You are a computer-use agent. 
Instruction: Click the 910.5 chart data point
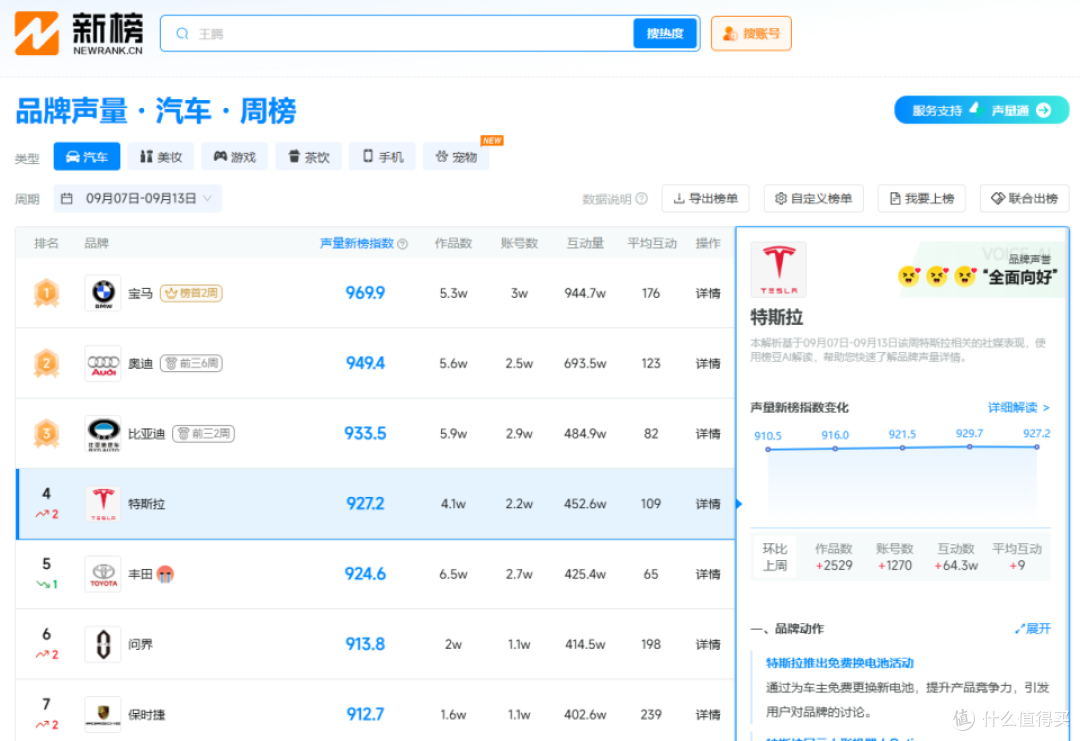768,449
